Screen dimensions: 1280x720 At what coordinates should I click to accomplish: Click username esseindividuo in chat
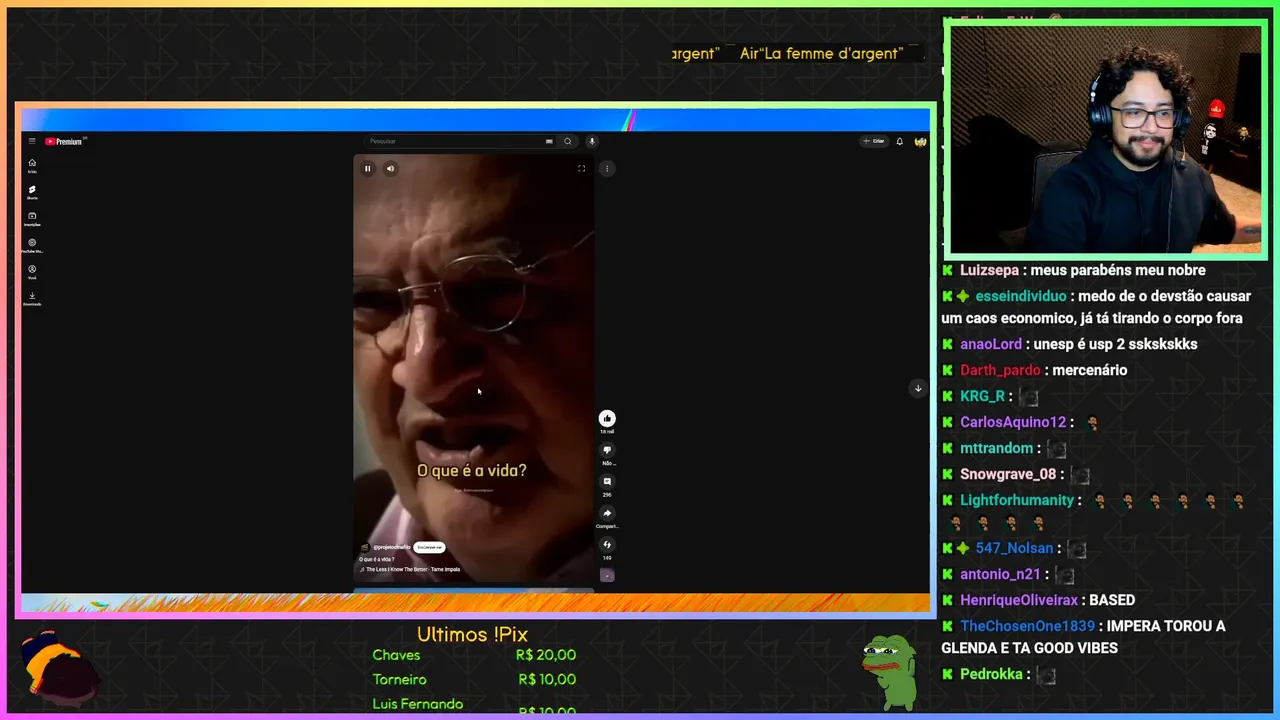coord(1020,296)
